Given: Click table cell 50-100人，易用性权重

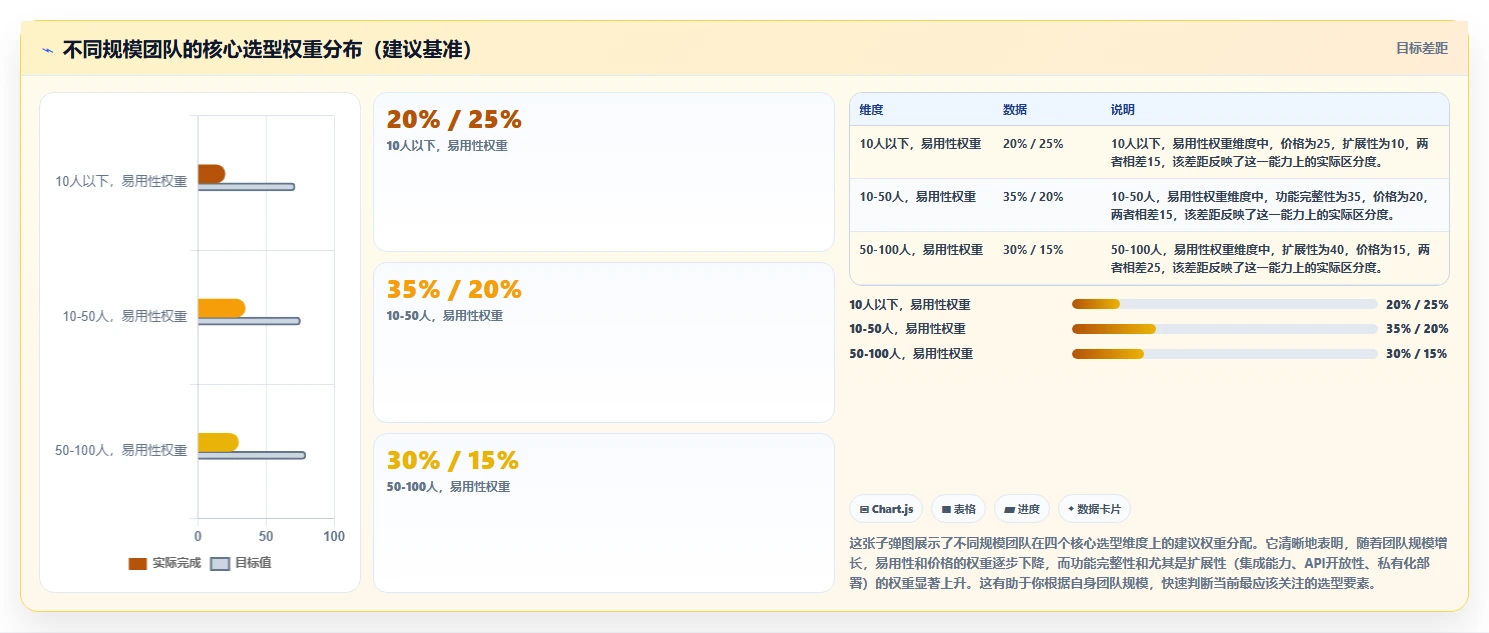Looking at the screenshot, I should click(x=921, y=250).
